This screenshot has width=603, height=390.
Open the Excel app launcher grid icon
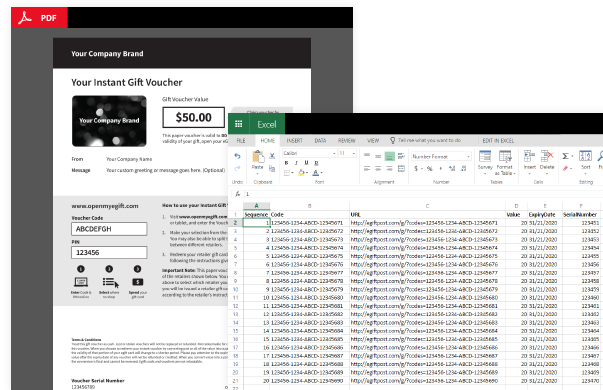tap(238, 124)
